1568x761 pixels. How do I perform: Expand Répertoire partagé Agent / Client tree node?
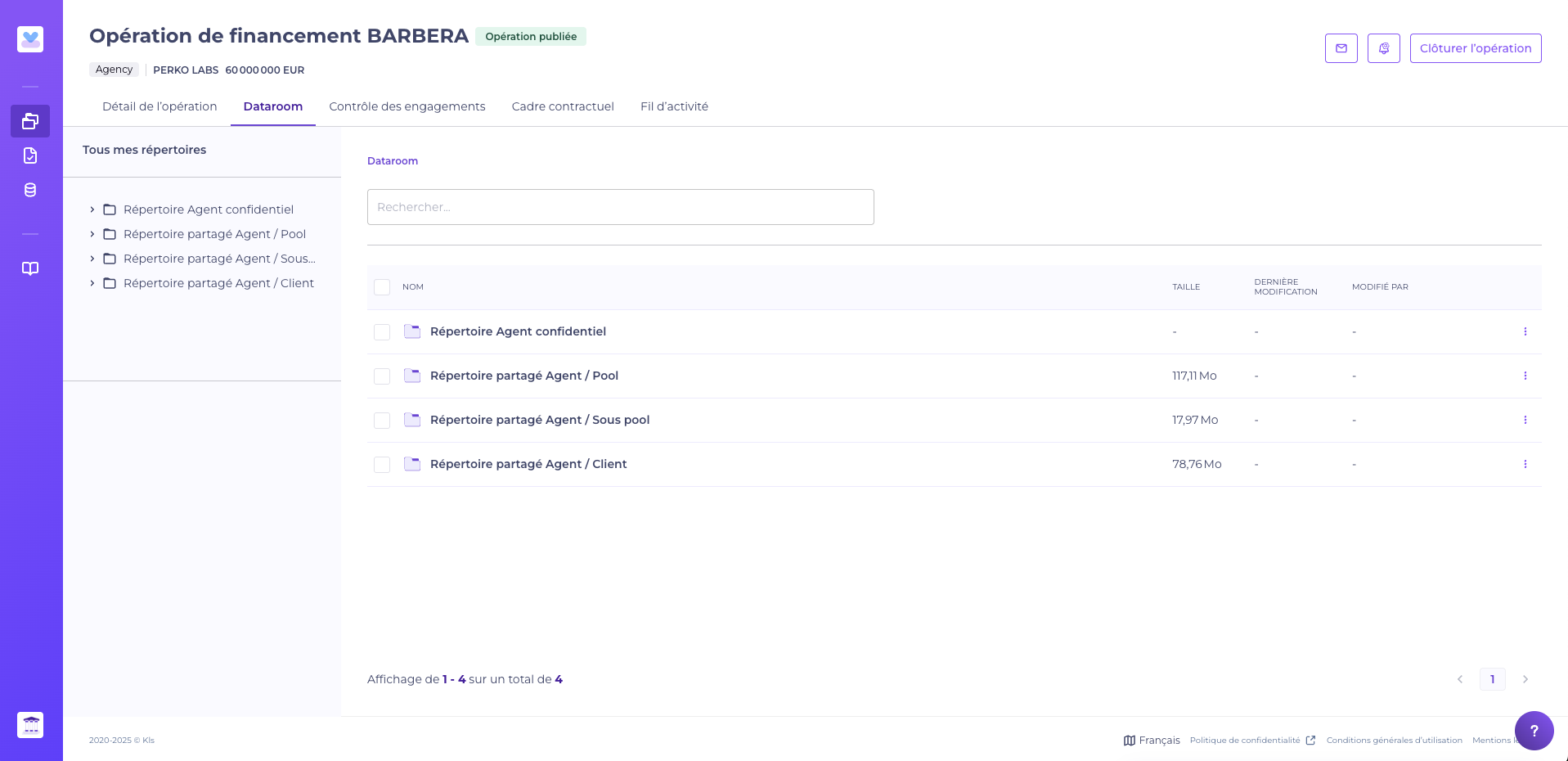[x=92, y=283]
